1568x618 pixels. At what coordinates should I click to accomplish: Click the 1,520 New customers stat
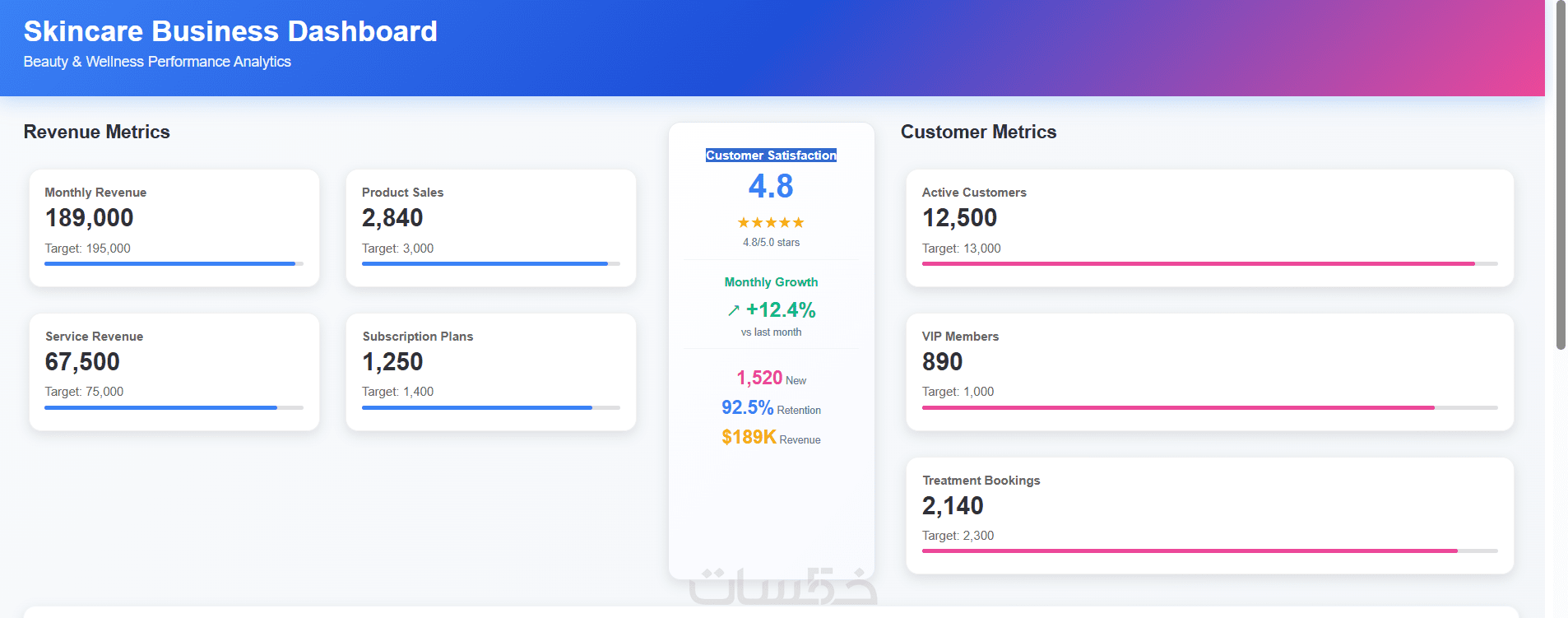760,379
